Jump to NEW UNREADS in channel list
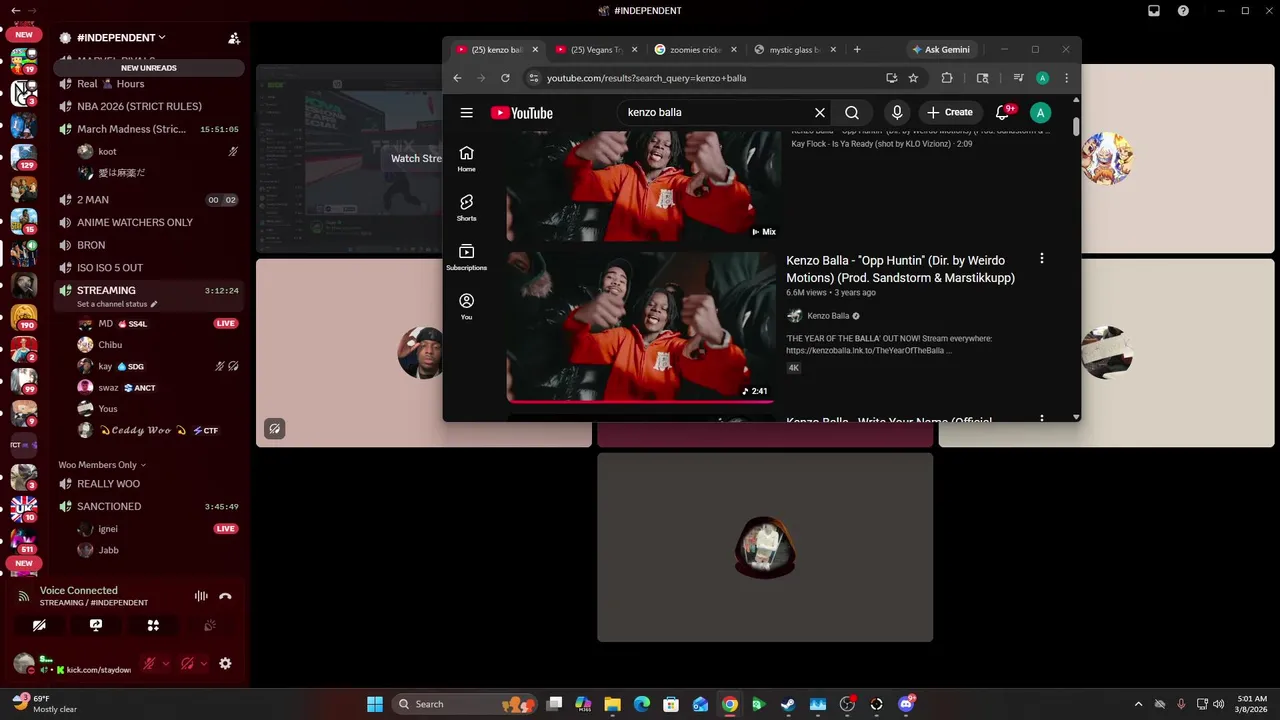This screenshot has width=1280, height=720. click(x=149, y=68)
